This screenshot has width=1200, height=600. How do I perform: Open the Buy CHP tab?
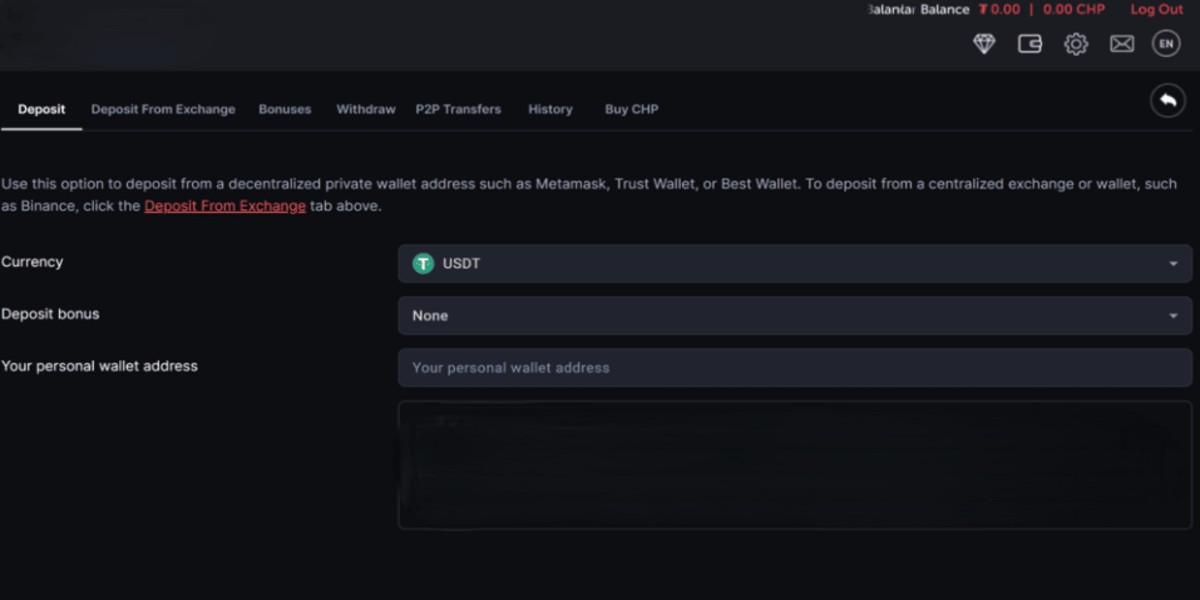(x=631, y=109)
